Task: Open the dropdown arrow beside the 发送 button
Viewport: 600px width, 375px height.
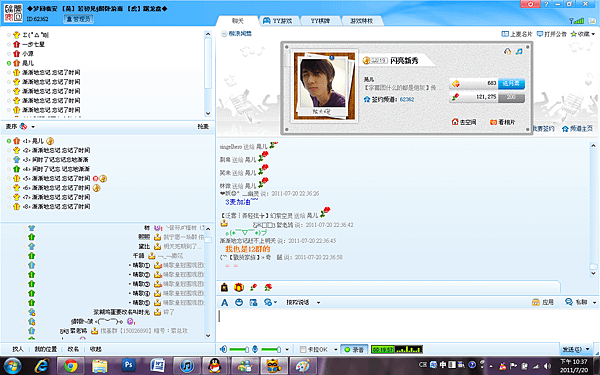Action: click(588, 349)
